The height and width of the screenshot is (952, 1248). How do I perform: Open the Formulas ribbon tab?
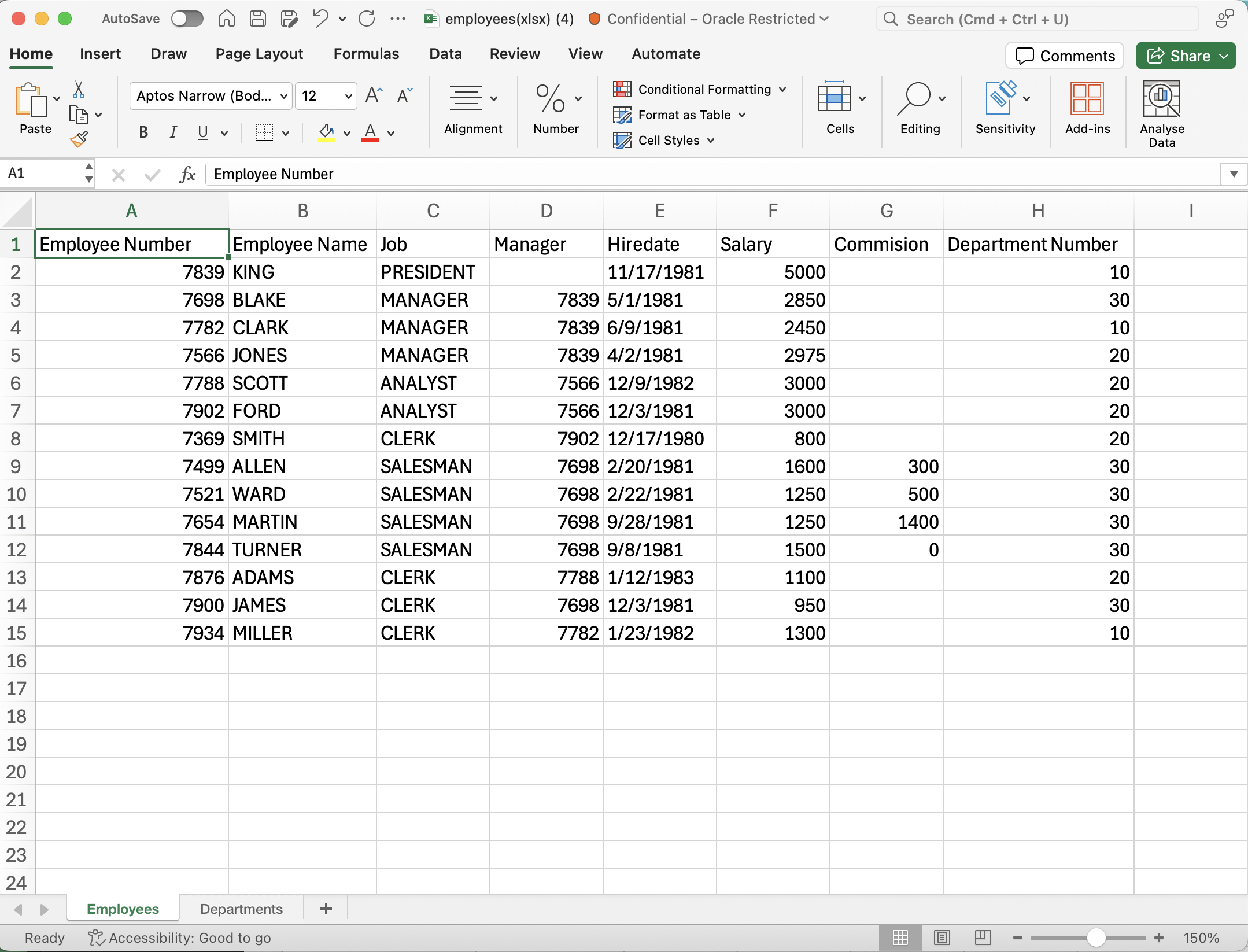tap(366, 54)
